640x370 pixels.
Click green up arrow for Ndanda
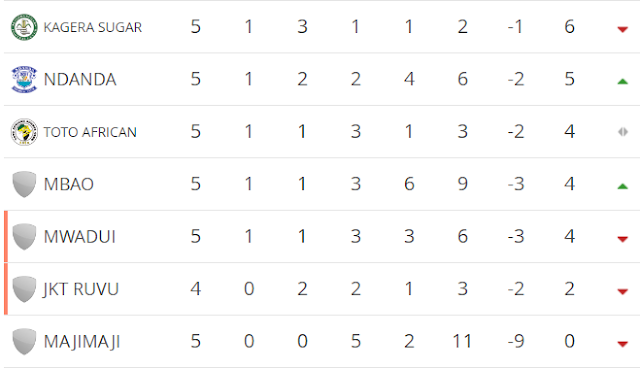(x=622, y=82)
